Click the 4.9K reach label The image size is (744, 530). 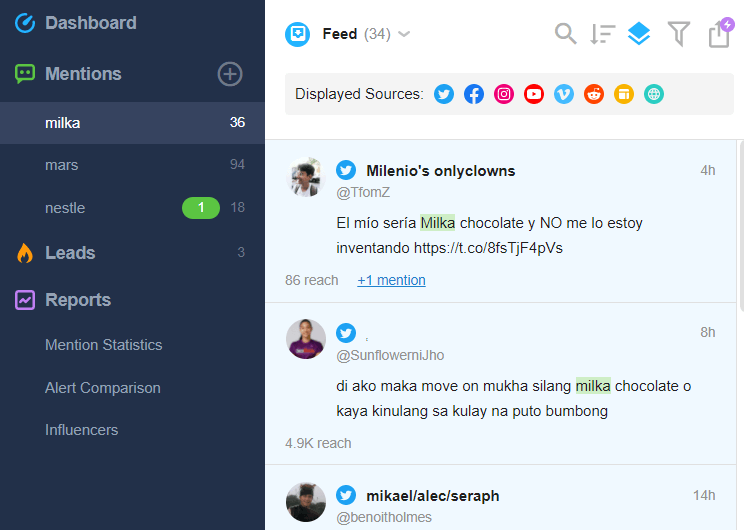coord(318,443)
